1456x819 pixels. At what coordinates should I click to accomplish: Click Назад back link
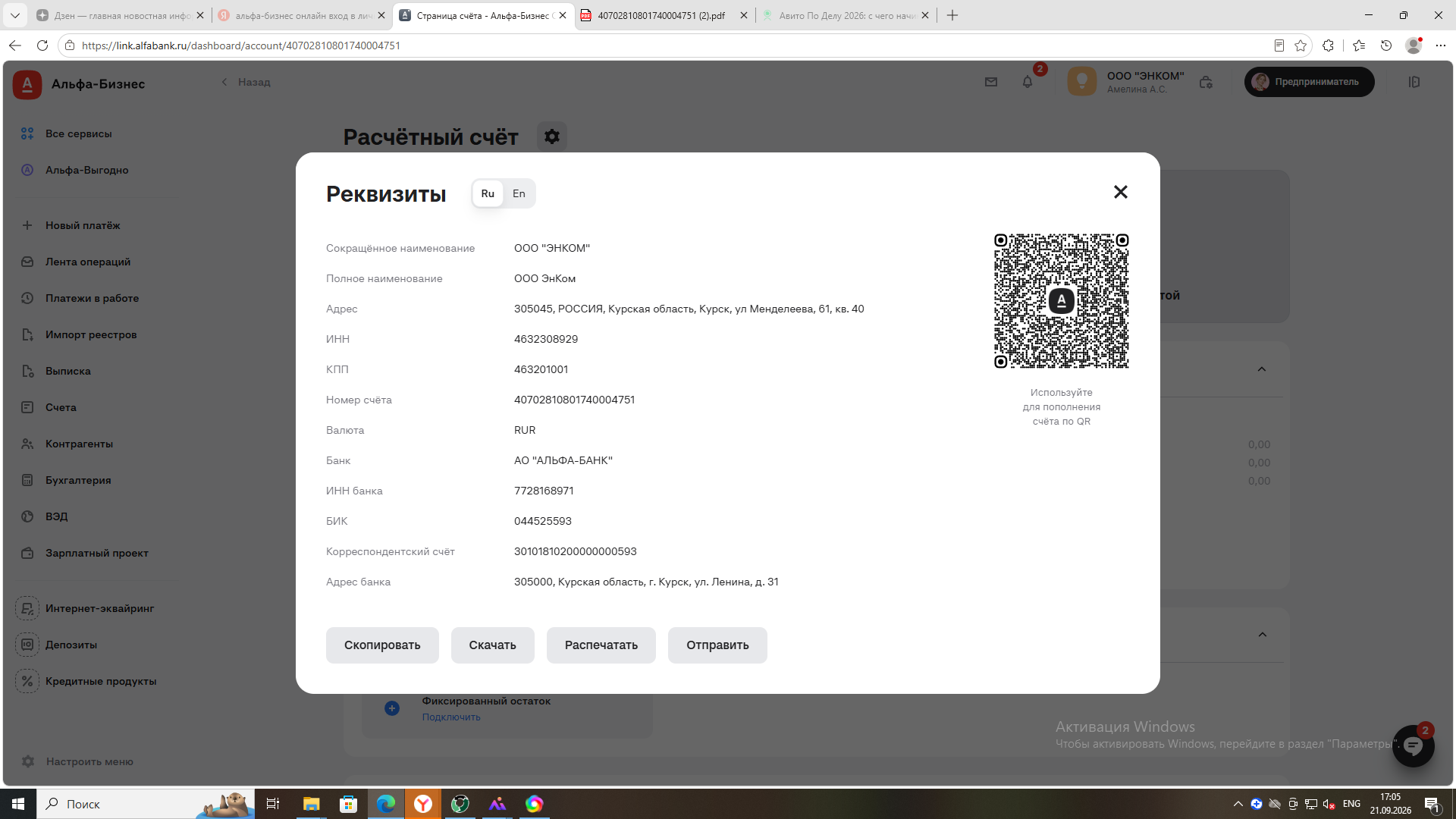click(246, 82)
